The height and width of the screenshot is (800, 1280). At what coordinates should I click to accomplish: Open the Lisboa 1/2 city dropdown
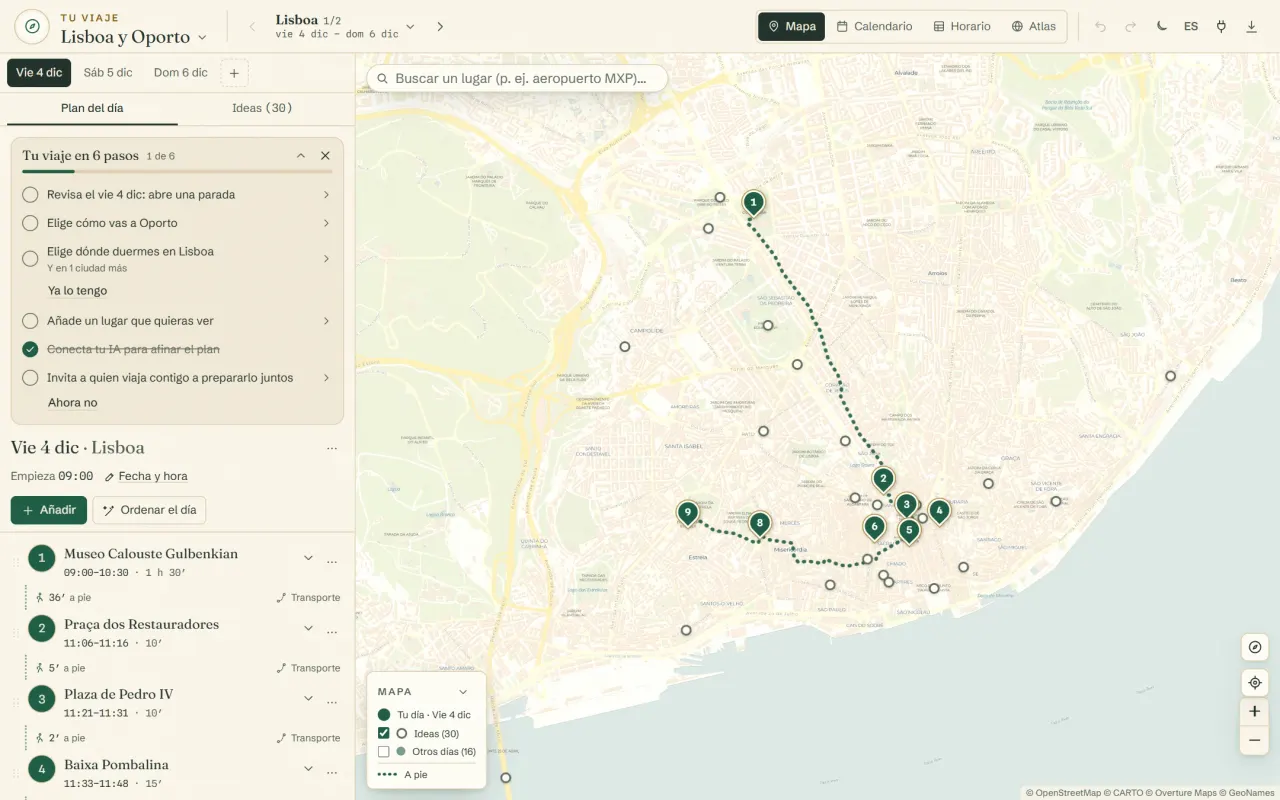click(345, 27)
